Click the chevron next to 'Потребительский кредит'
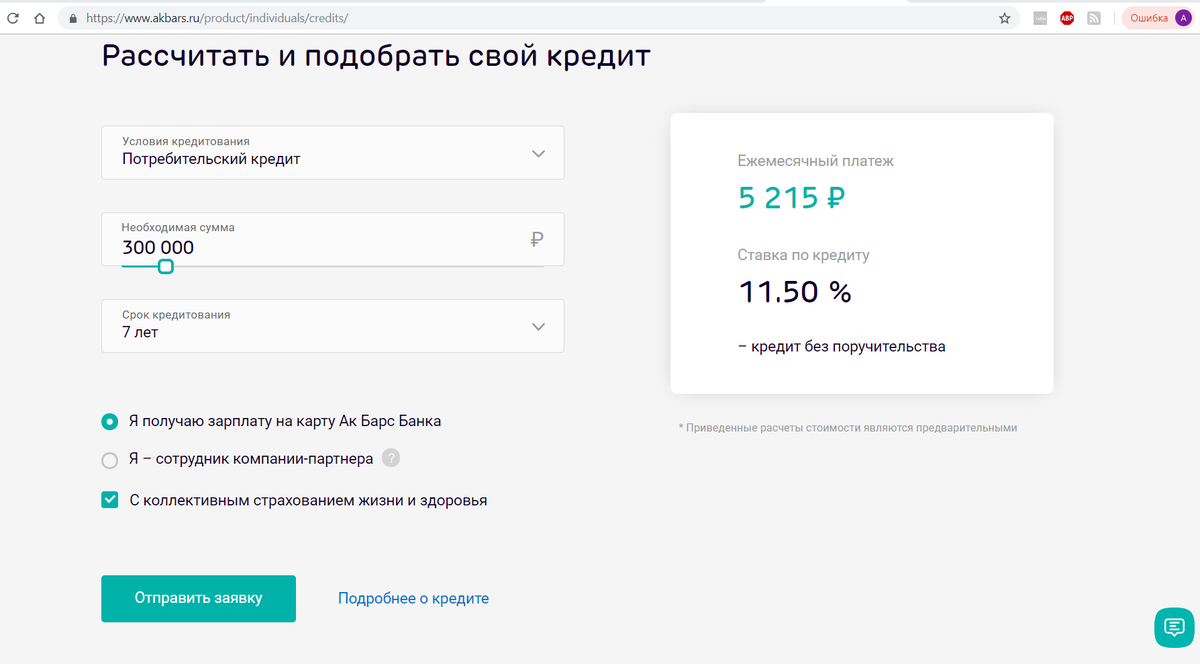This screenshot has height=664, width=1200. (538, 152)
